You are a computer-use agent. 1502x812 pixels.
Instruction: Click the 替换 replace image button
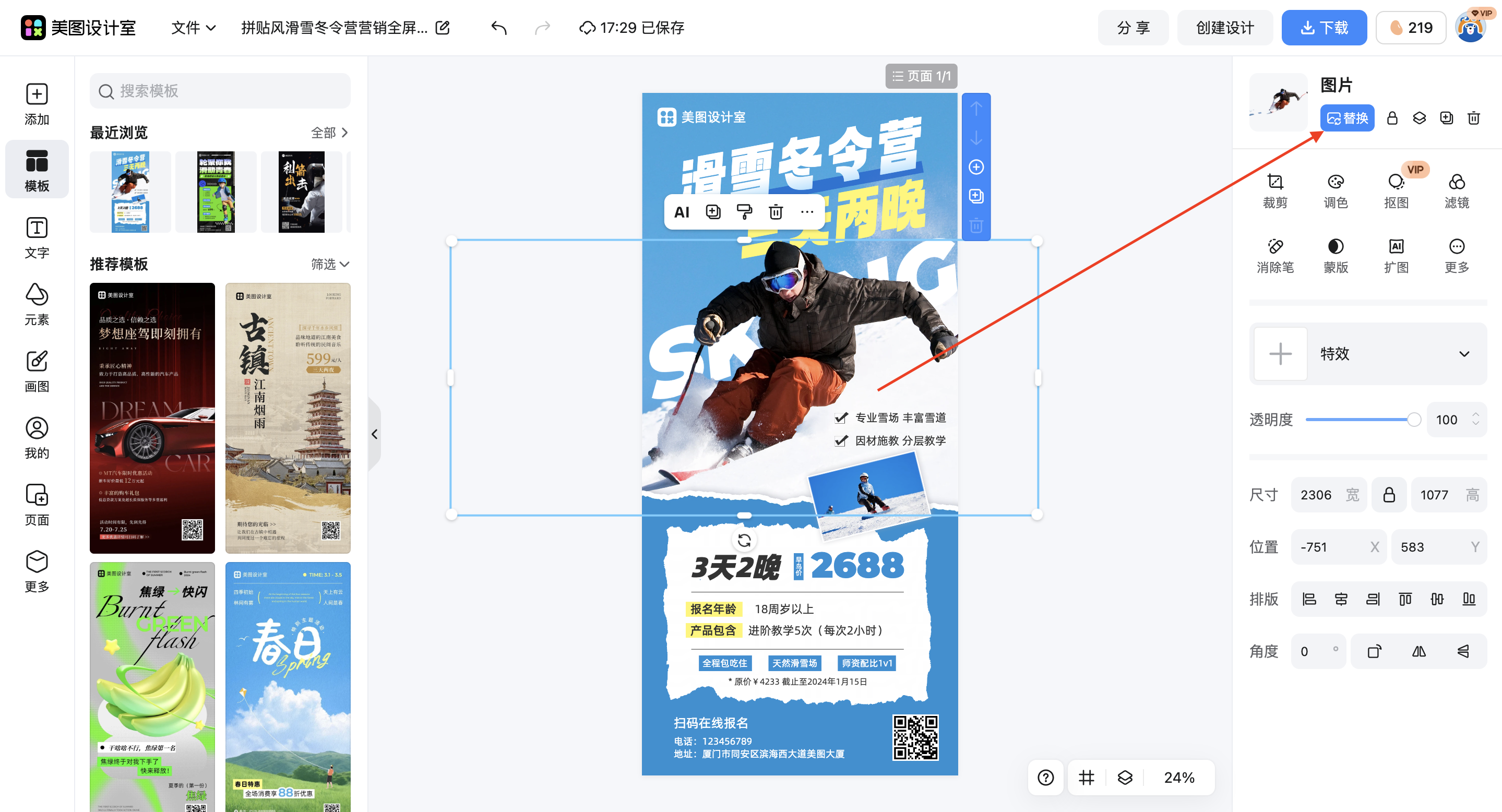coord(1347,118)
